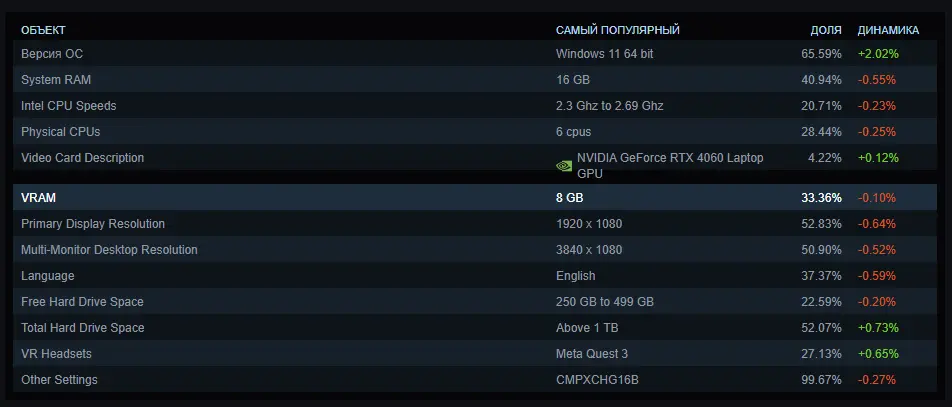Image resolution: width=952 pixels, height=407 pixels.
Task: Open Total Hard Drive Space row
Action: tap(82, 328)
